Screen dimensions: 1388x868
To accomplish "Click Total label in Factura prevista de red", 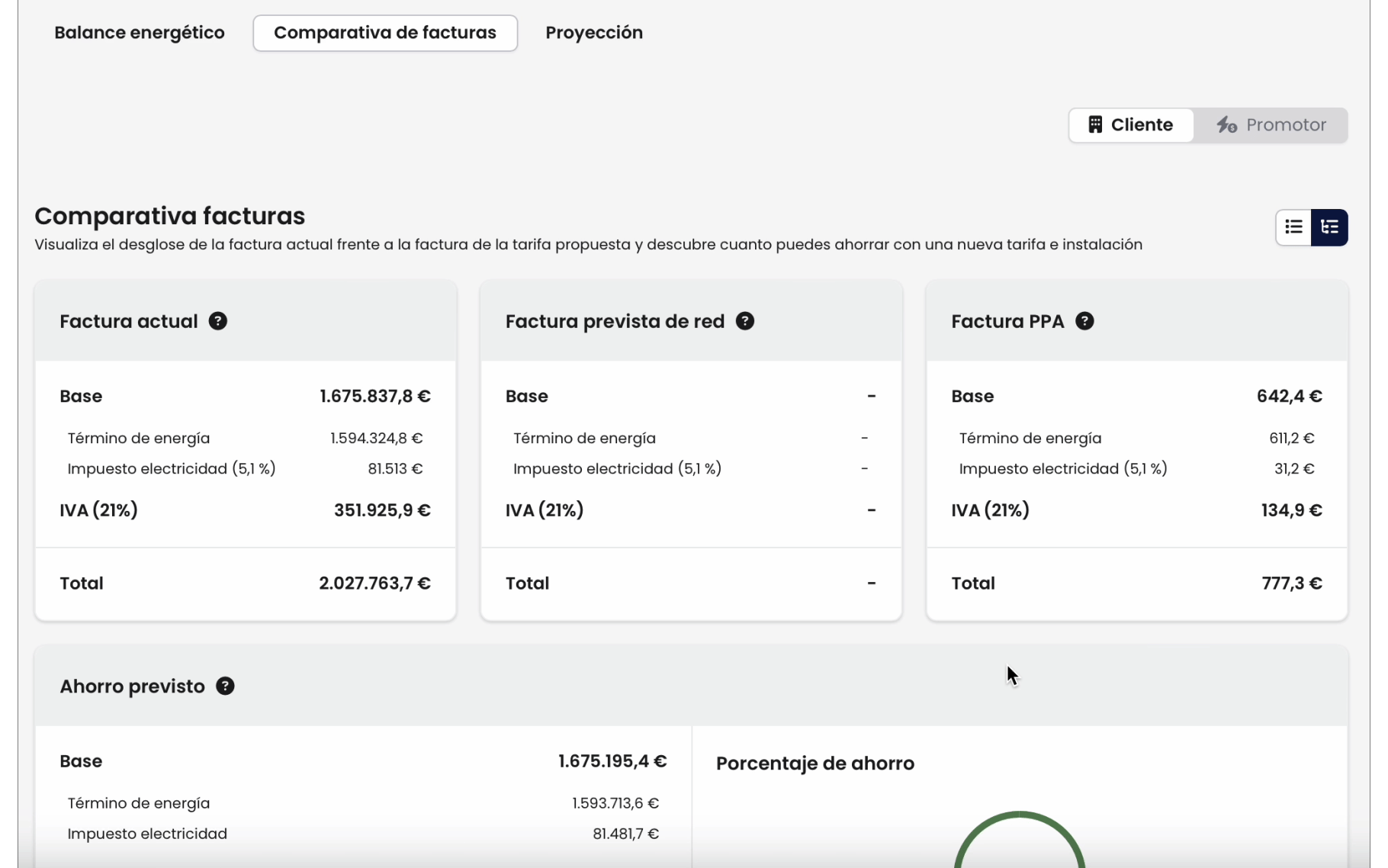I will tap(528, 583).
